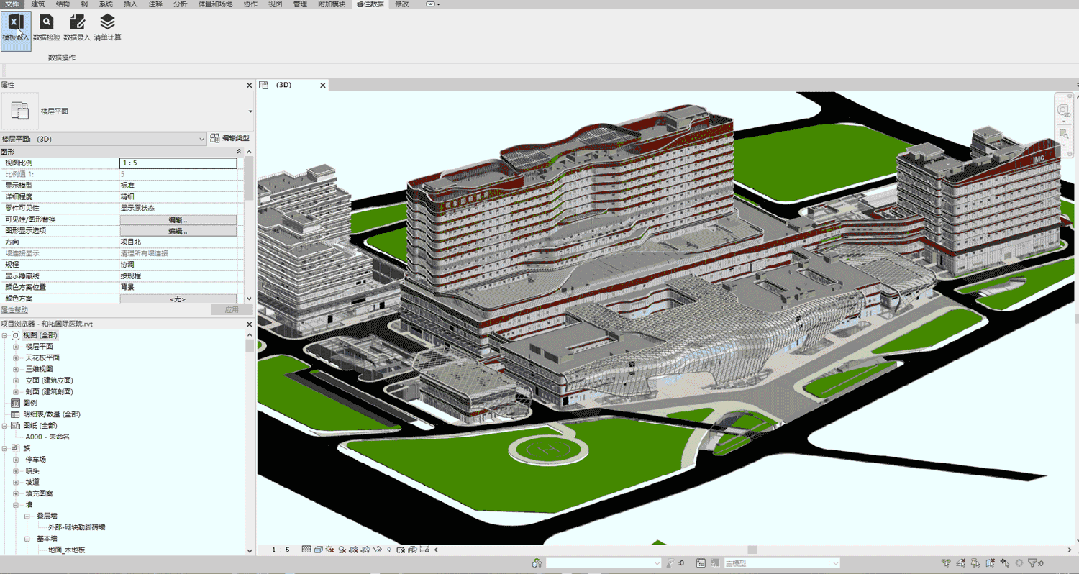
Task: Click Edit button for Visibility/Graphics Overrides
Action: pyautogui.click(x=176, y=219)
